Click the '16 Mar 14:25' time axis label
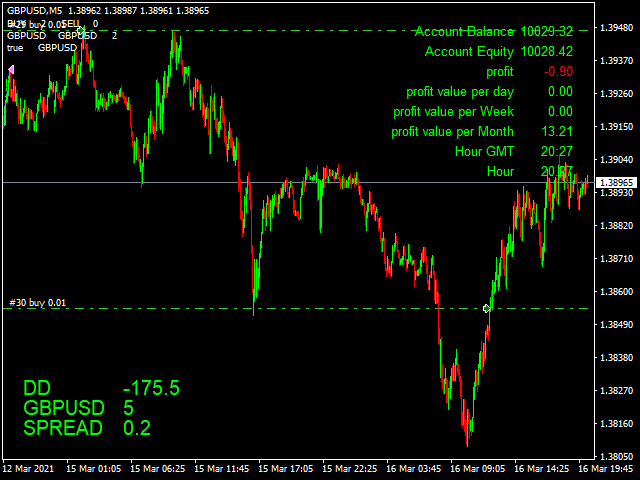This screenshot has width=640, height=480. pos(542,469)
